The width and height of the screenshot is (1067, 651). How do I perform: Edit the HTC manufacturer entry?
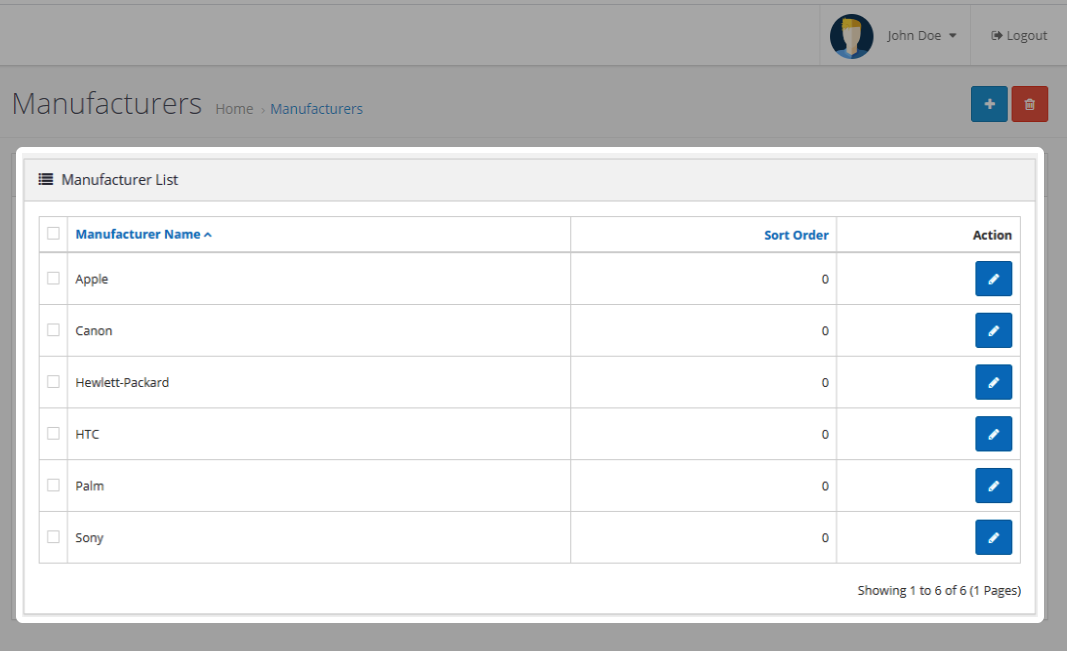[x=993, y=434]
